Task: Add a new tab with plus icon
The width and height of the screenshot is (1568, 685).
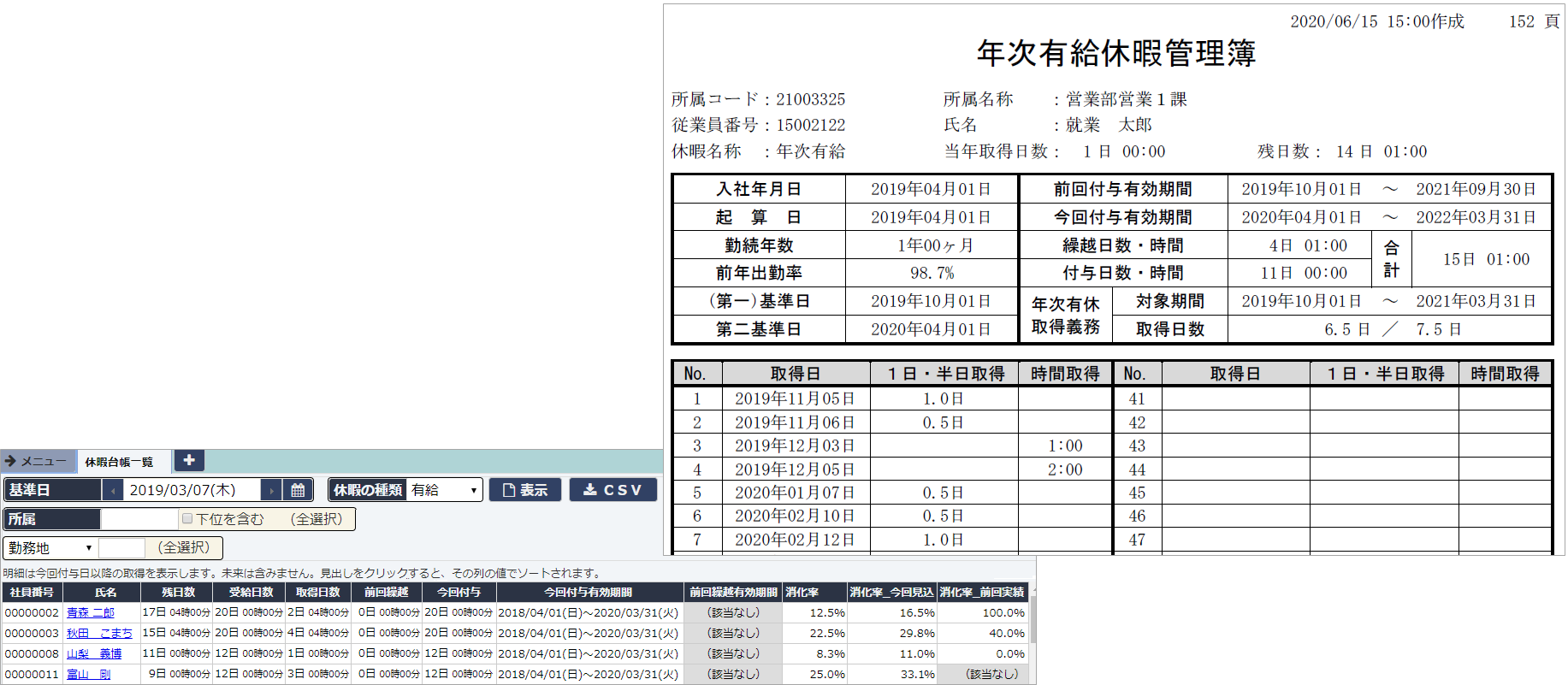Action: [189, 460]
